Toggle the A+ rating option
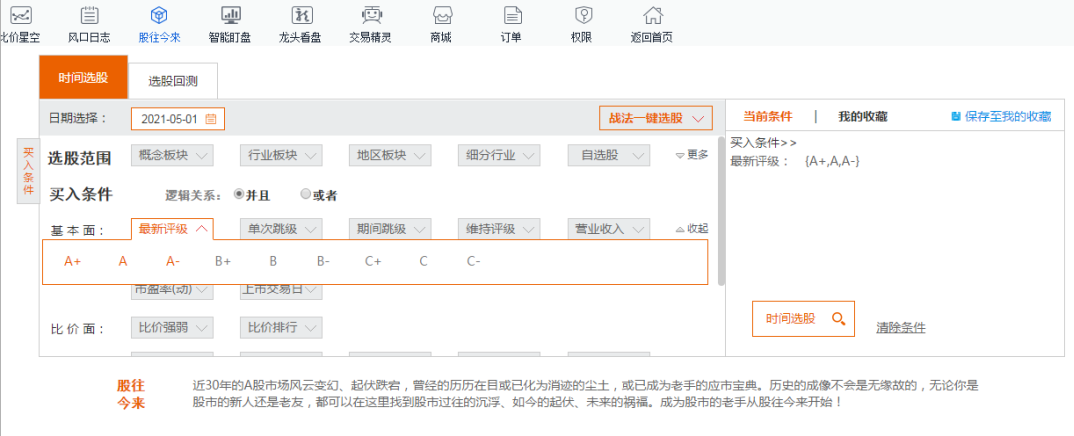1074x436 pixels. [73, 261]
